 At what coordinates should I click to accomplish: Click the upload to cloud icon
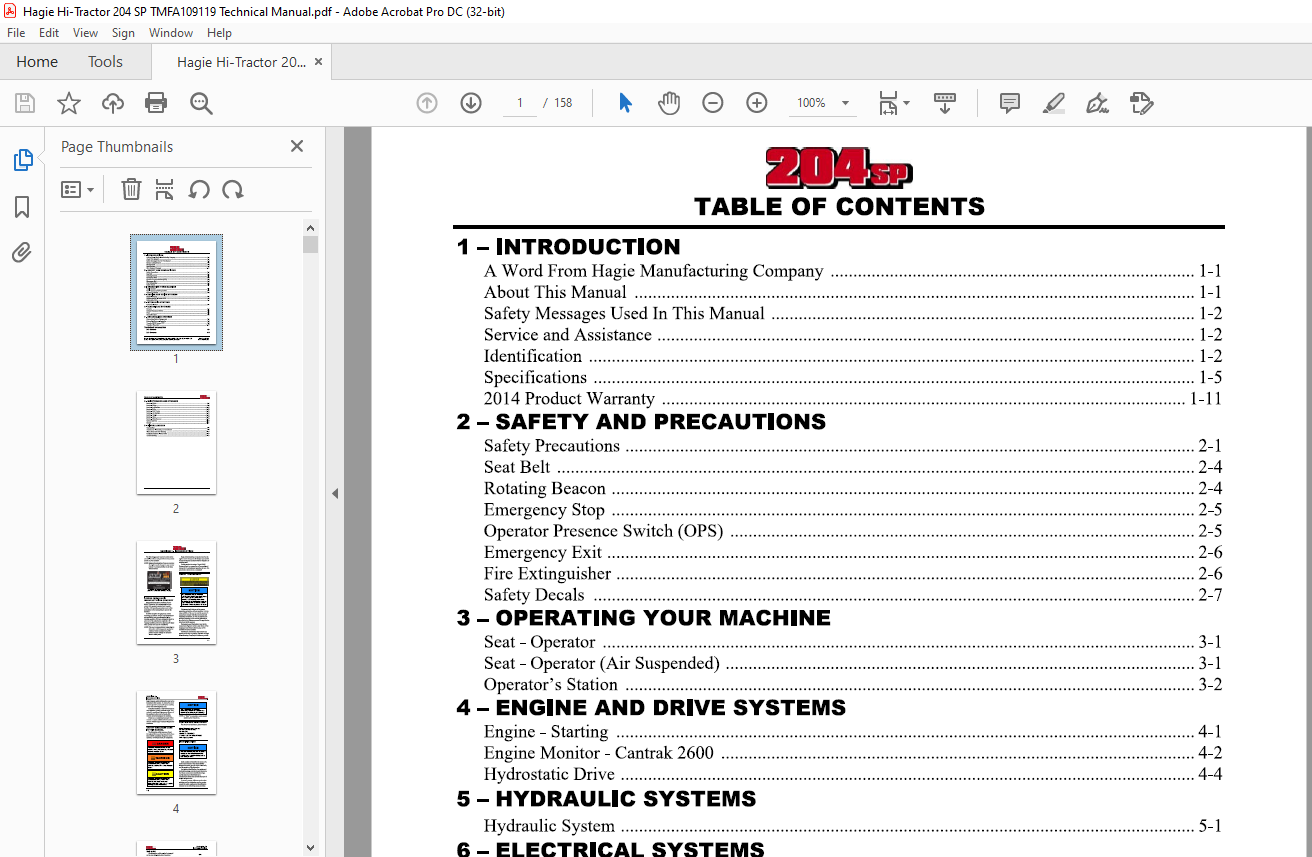113,103
